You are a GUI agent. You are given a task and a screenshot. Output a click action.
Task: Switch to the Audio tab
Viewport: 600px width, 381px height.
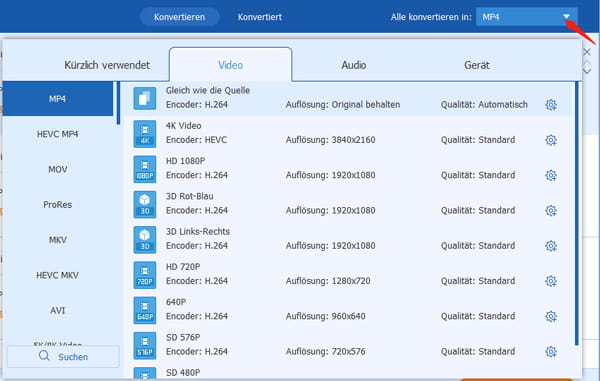(354, 65)
